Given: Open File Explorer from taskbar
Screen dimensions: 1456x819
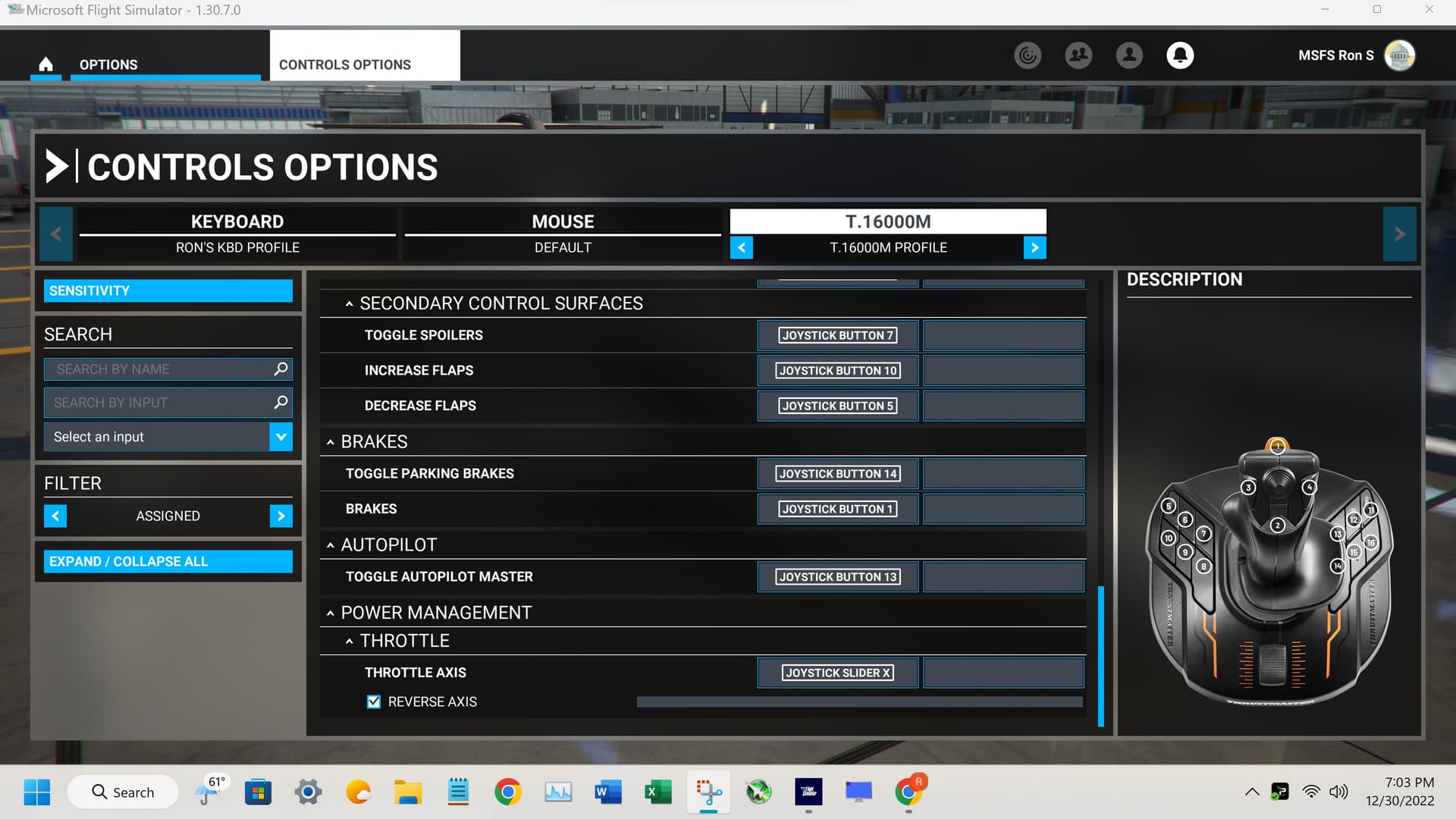Looking at the screenshot, I should (x=408, y=792).
